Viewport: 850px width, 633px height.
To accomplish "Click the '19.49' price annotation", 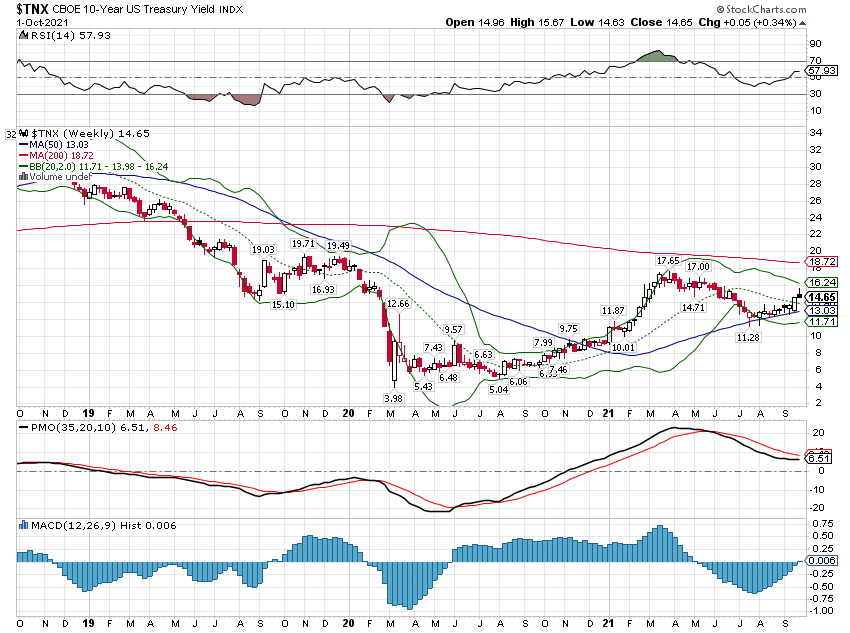I will tap(338, 246).
